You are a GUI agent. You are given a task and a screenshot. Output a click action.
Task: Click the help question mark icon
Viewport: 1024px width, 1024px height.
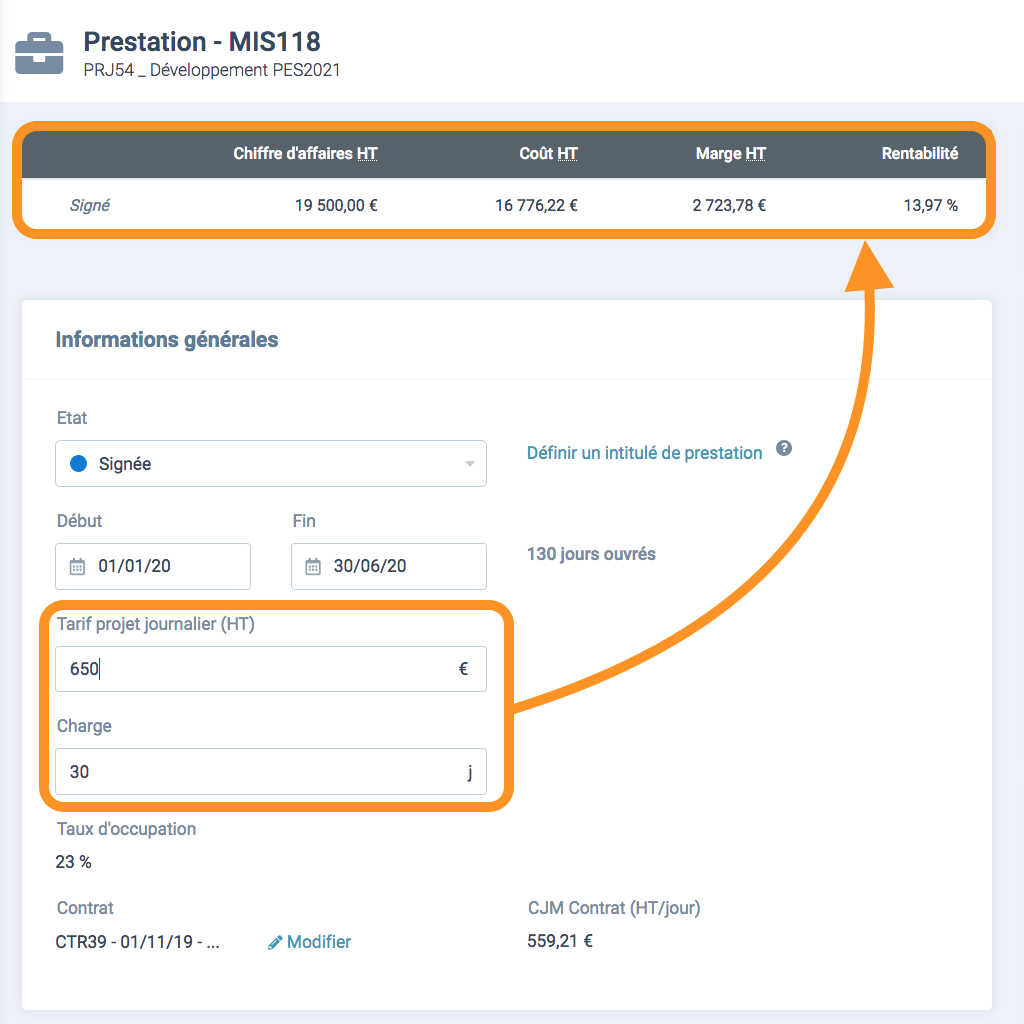pos(784,448)
